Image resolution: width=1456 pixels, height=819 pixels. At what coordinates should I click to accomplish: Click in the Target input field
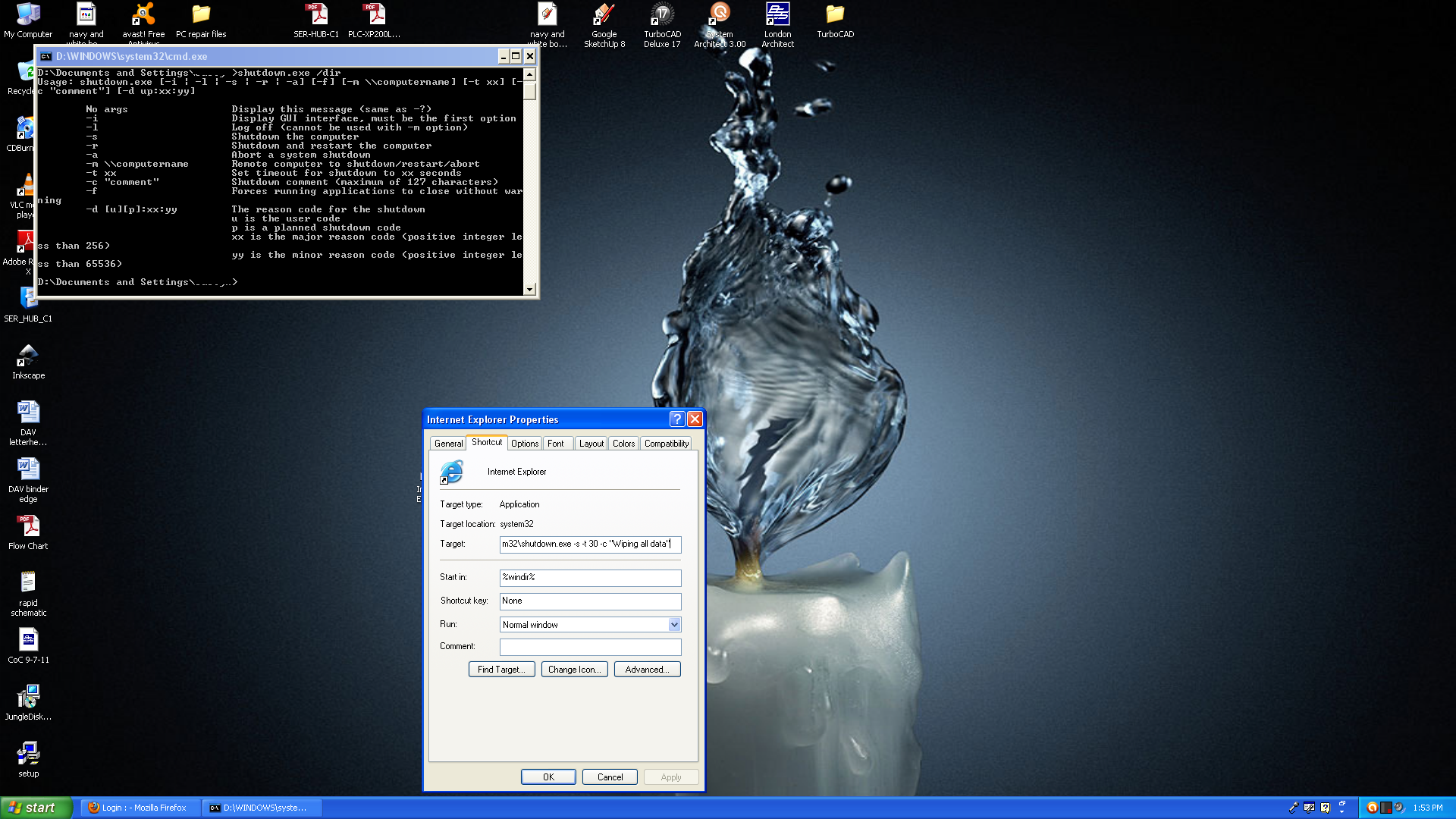(x=589, y=543)
